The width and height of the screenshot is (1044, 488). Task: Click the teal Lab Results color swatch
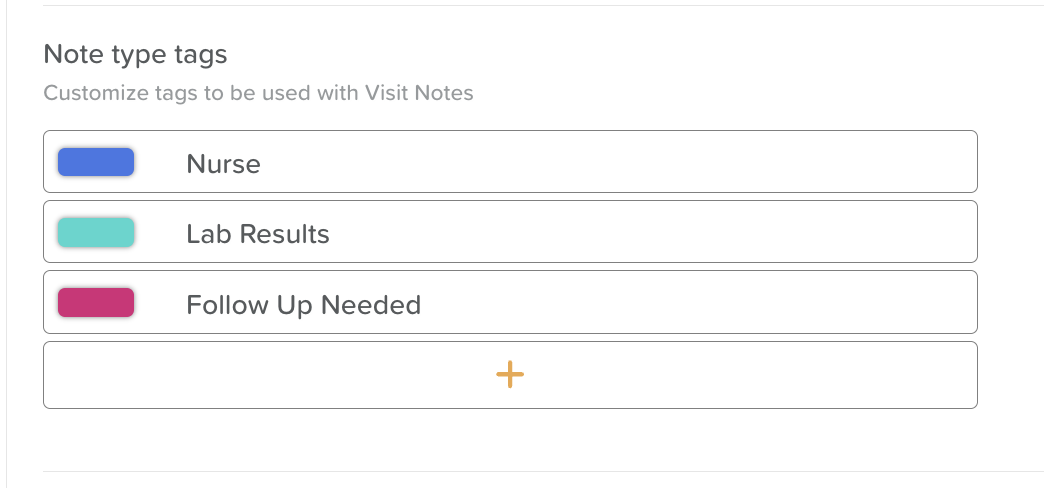(96, 232)
